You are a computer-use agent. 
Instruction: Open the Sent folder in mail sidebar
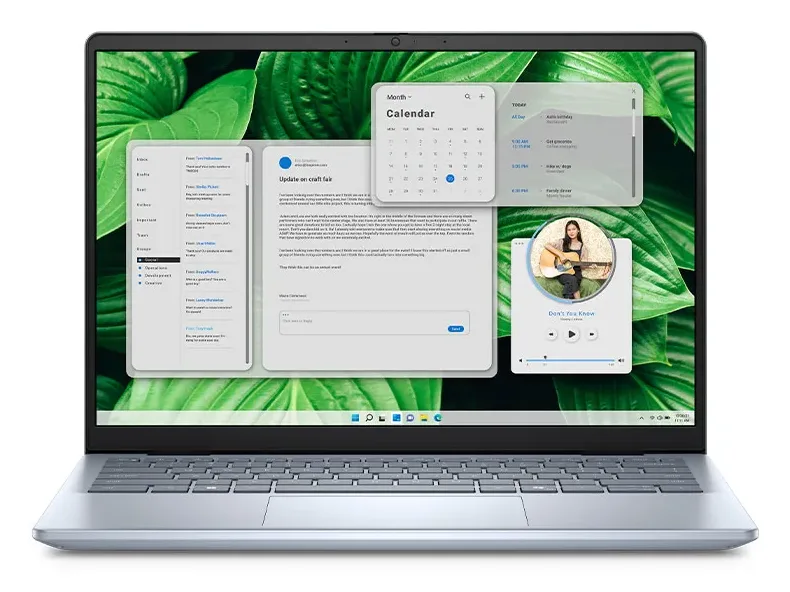click(142, 189)
